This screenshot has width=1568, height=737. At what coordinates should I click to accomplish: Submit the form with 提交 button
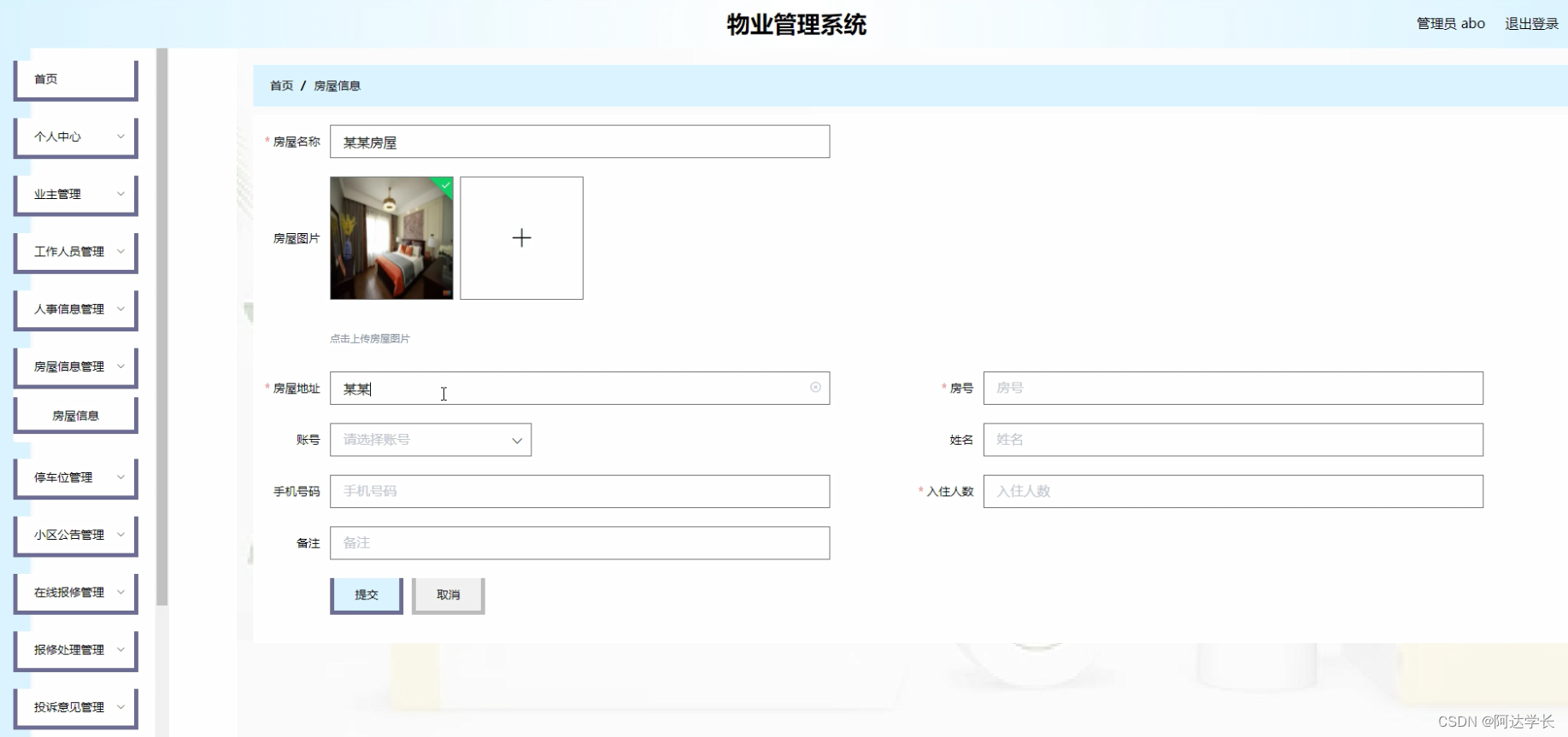click(367, 595)
